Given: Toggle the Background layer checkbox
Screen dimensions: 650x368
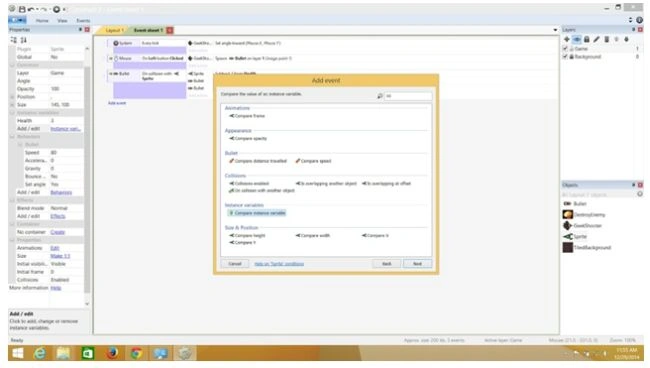Looking at the screenshot, I should click(565, 56).
